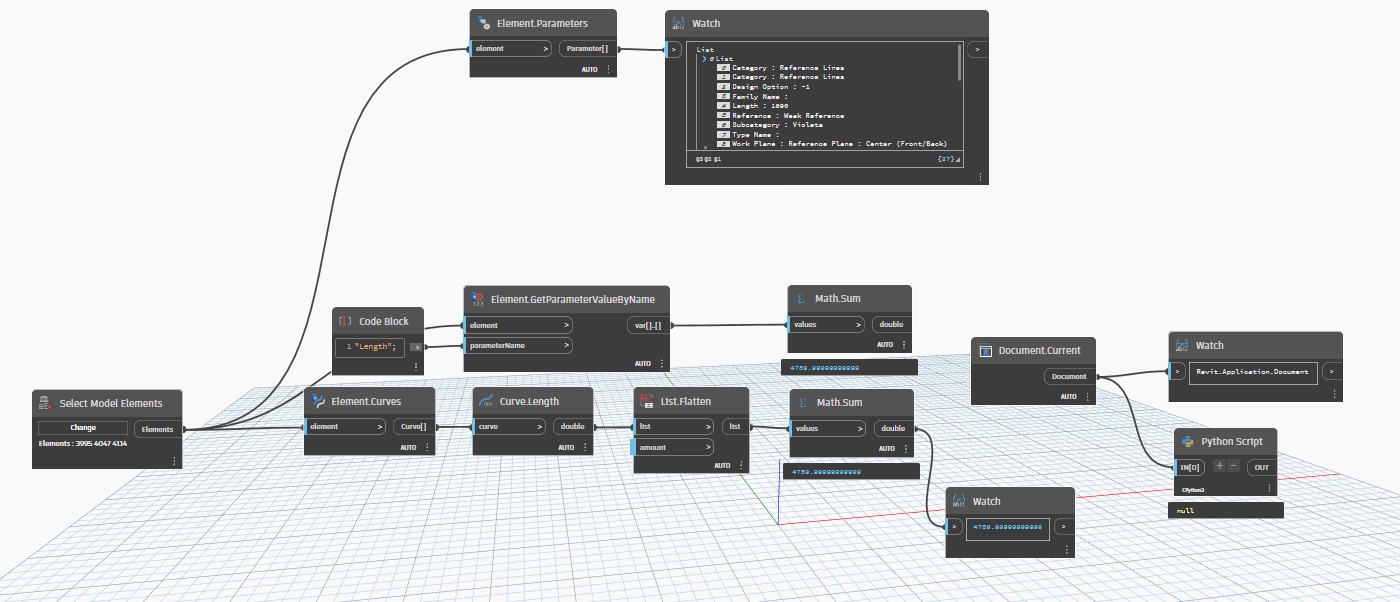Open the three-dot menu on Element.GetParameterValueByName
The height and width of the screenshot is (602, 1400).
pyautogui.click(x=661, y=364)
